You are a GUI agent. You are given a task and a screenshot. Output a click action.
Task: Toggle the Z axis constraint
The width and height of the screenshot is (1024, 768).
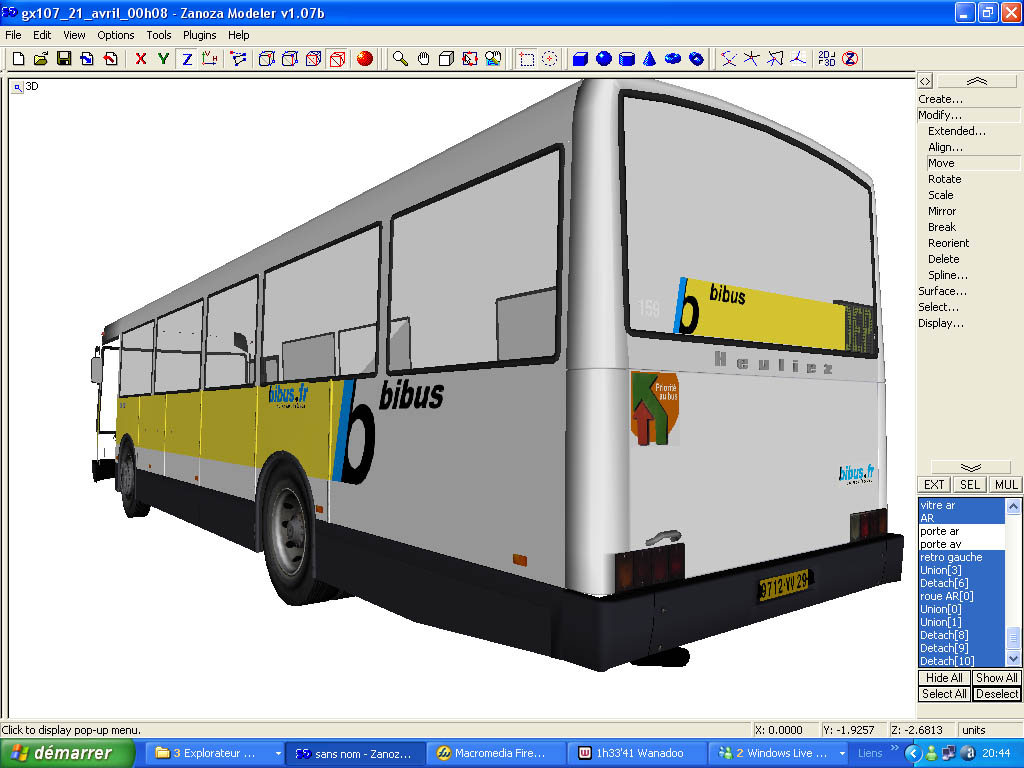point(187,59)
